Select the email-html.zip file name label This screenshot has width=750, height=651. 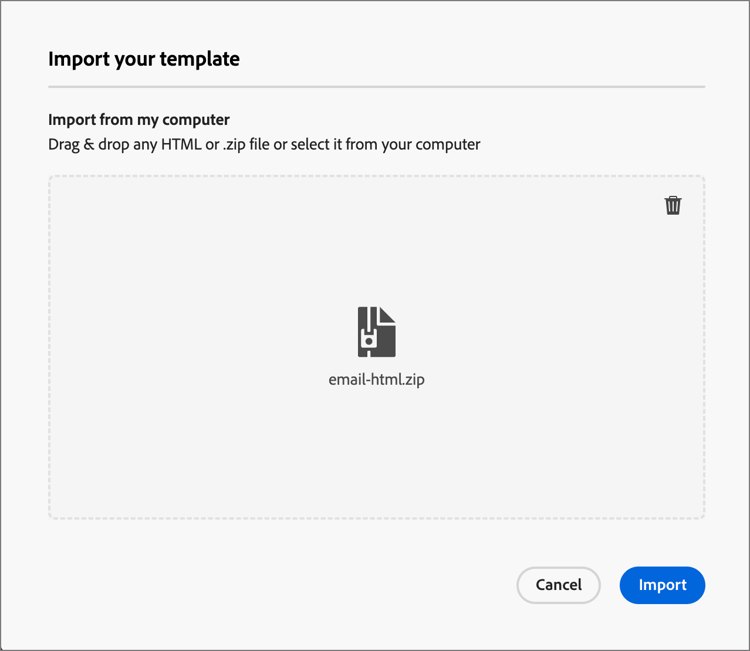tap(376, 380)
